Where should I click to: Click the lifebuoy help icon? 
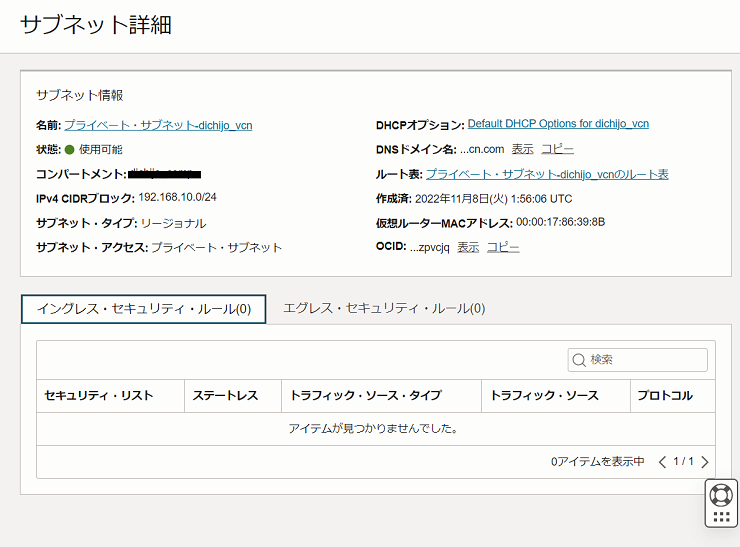(x=721, y=494)
